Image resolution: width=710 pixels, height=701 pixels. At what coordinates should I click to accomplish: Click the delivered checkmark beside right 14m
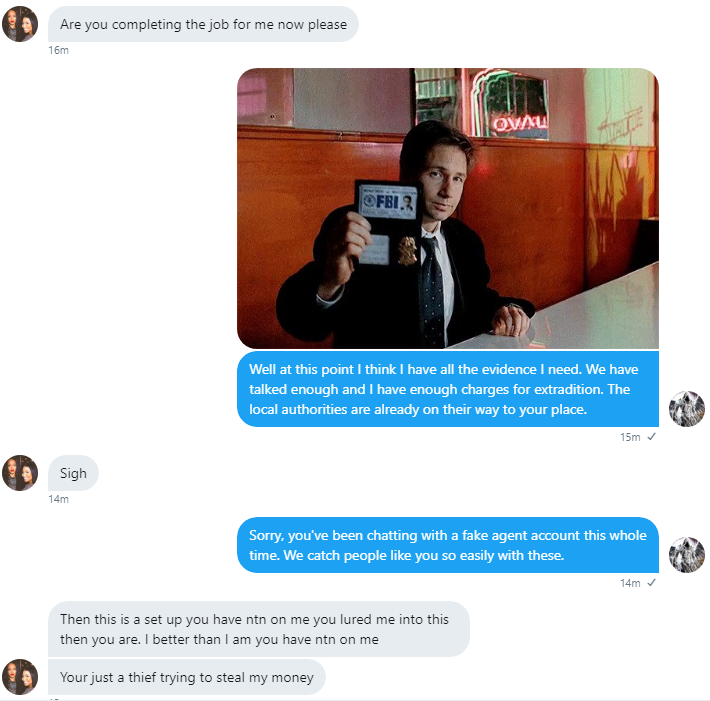651,582
